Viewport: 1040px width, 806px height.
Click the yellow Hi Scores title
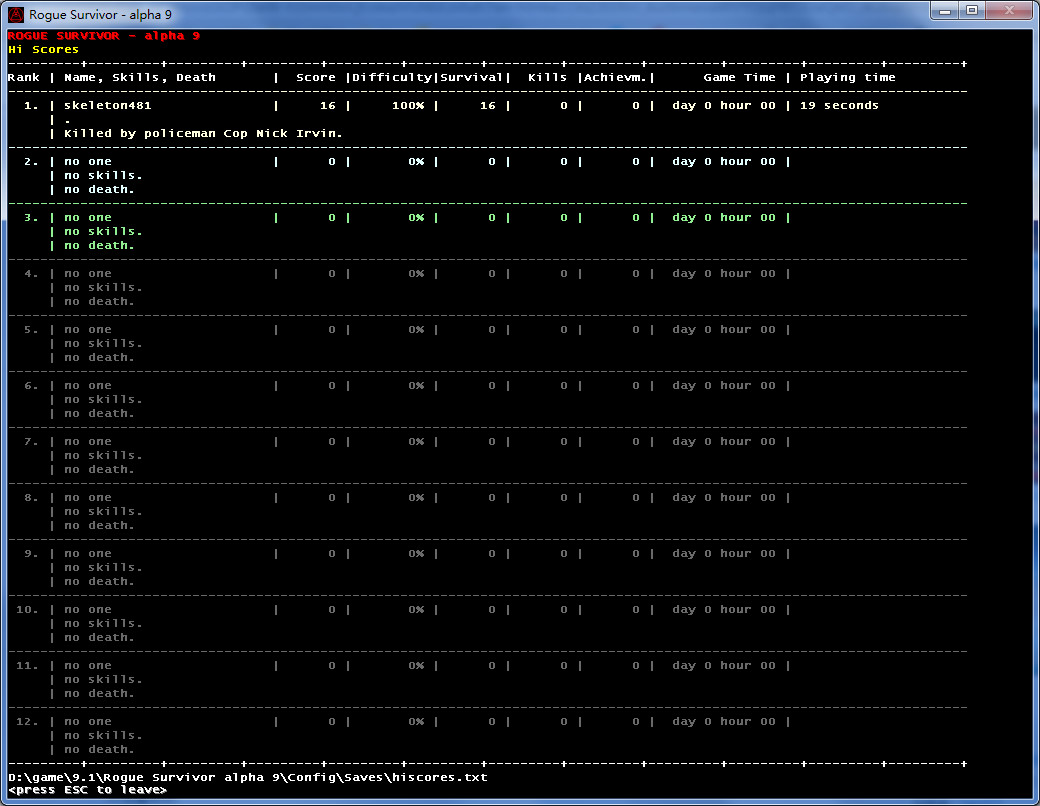(43, 49)
